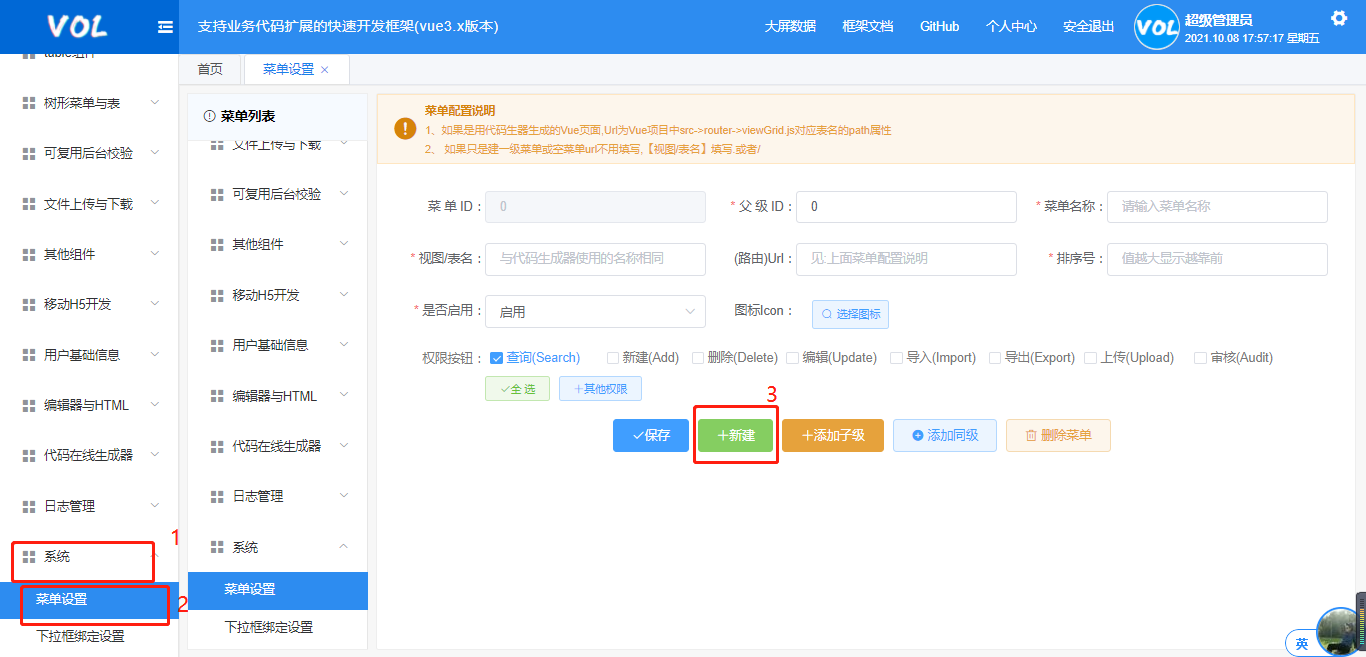1366x657 pixels.
Task: Click the 保存 save button
Action: pos(651,435)
